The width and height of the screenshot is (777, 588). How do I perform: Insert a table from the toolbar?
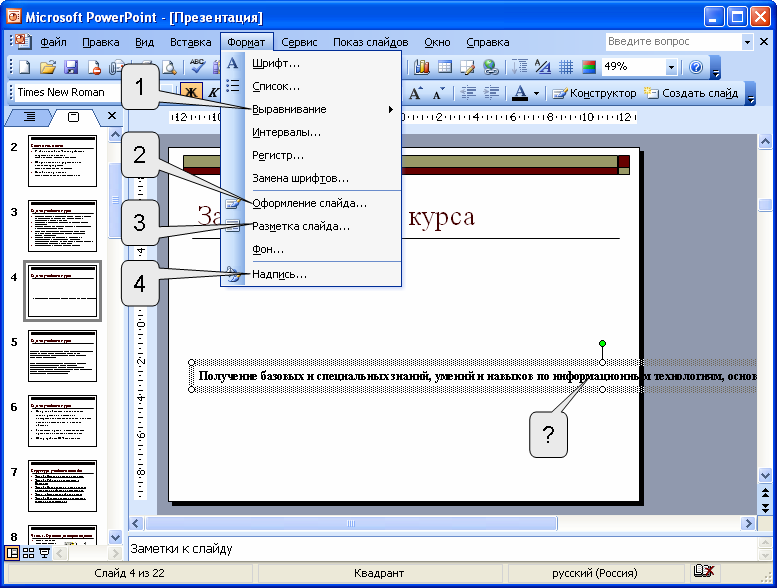444,67
